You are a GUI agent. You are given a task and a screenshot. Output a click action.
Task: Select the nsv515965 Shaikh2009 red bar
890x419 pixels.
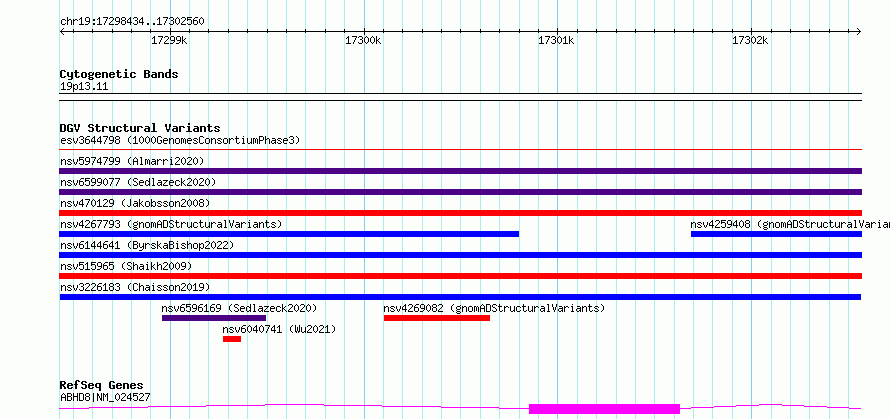point(460,276)
